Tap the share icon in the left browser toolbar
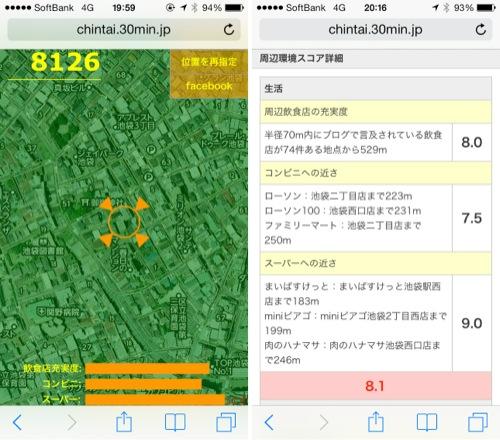Image resolution: width=500 pixels, height=440 pixels. click(124, 422)
